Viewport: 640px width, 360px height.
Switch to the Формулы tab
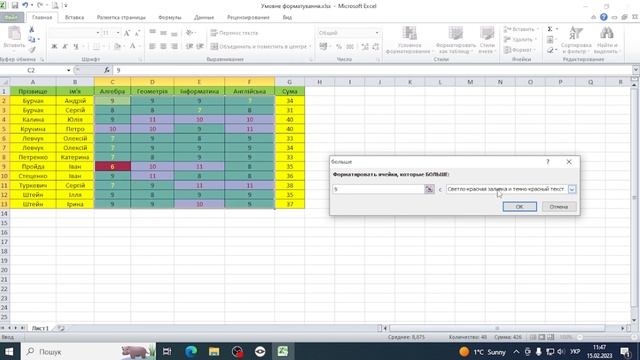[x=169, y=17]
